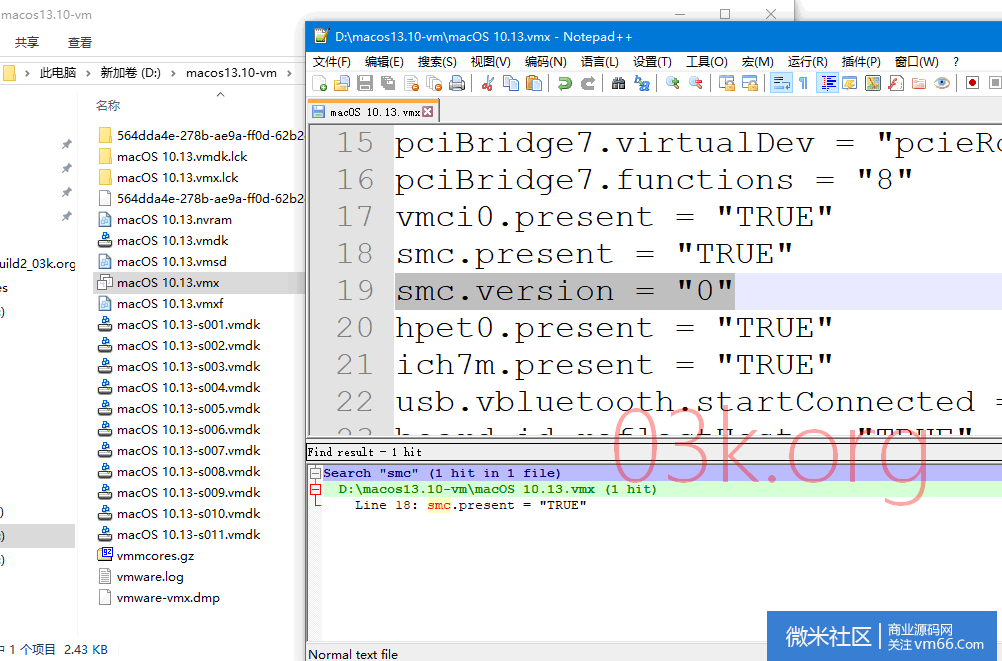Open the 语言(L) menu

pyautogui.click(x=599, y=61)
